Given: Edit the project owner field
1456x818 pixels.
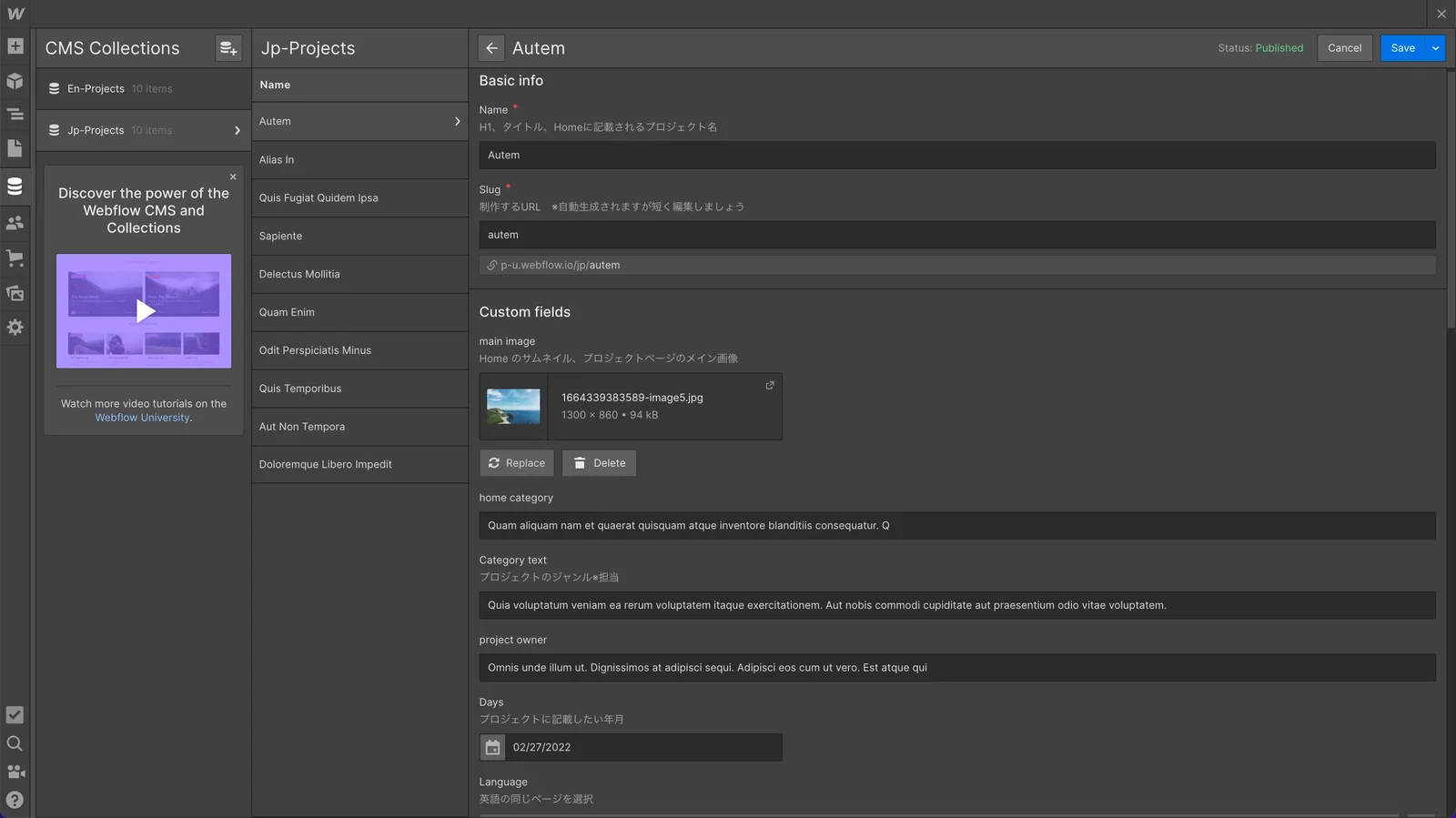Looking at the screenshot, I should (x=957, y=668).
